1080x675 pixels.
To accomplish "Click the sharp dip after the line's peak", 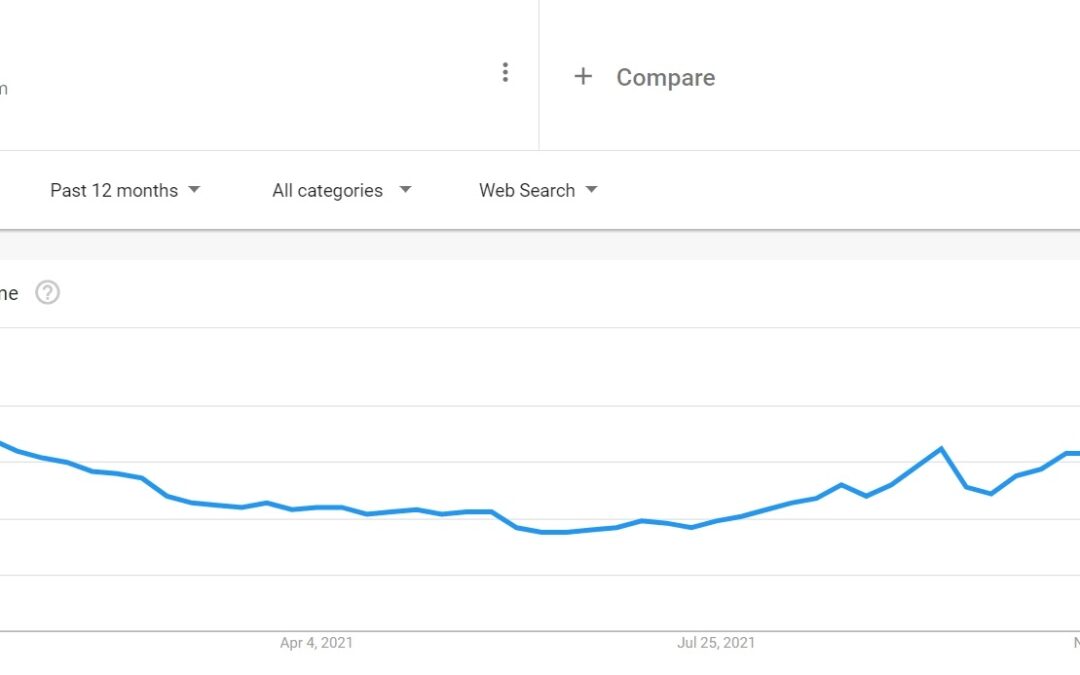I will (990, 493).
